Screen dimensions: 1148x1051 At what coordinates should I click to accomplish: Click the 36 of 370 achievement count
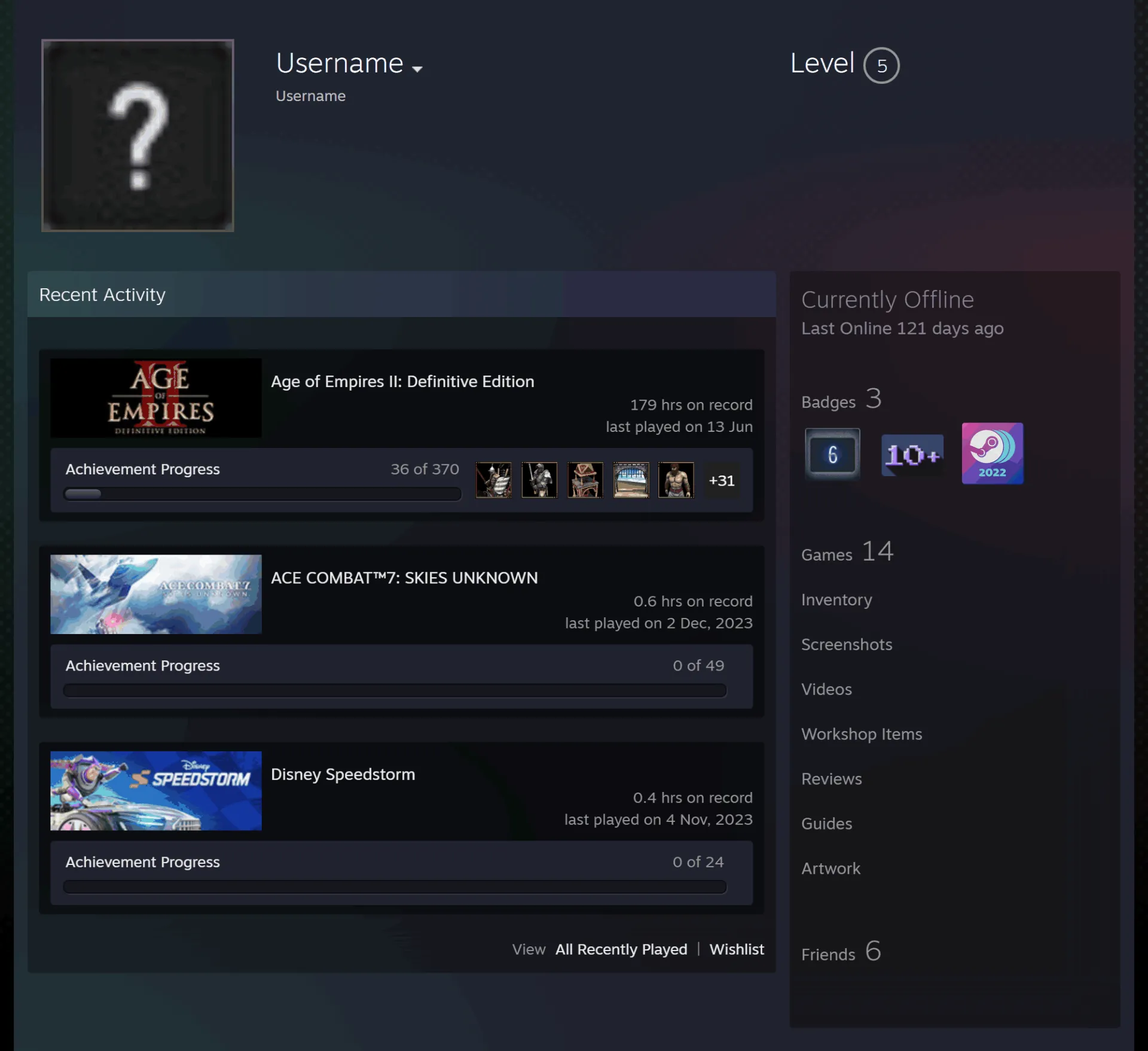425,470
